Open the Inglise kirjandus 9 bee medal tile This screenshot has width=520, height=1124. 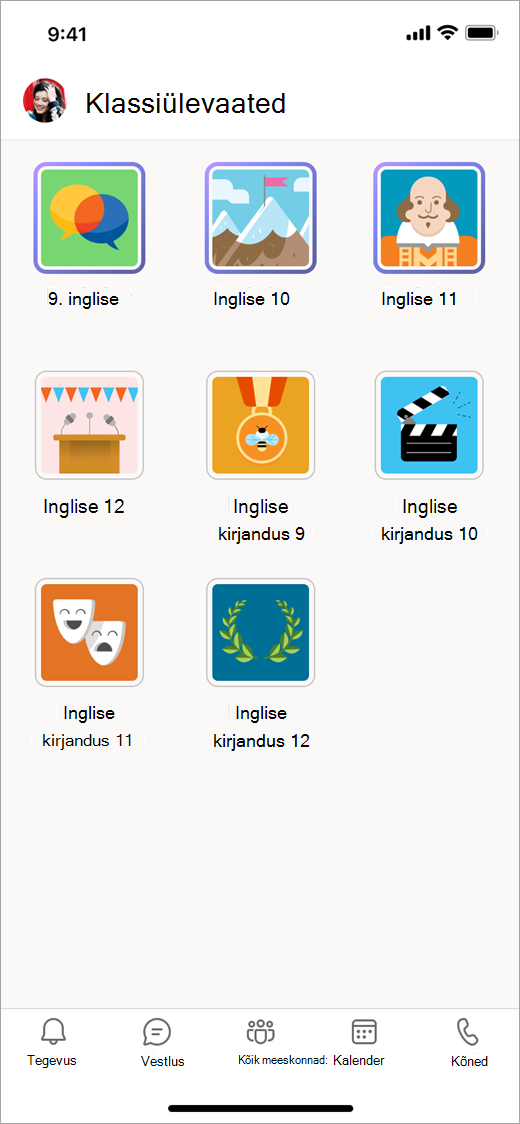coord(260,425)
